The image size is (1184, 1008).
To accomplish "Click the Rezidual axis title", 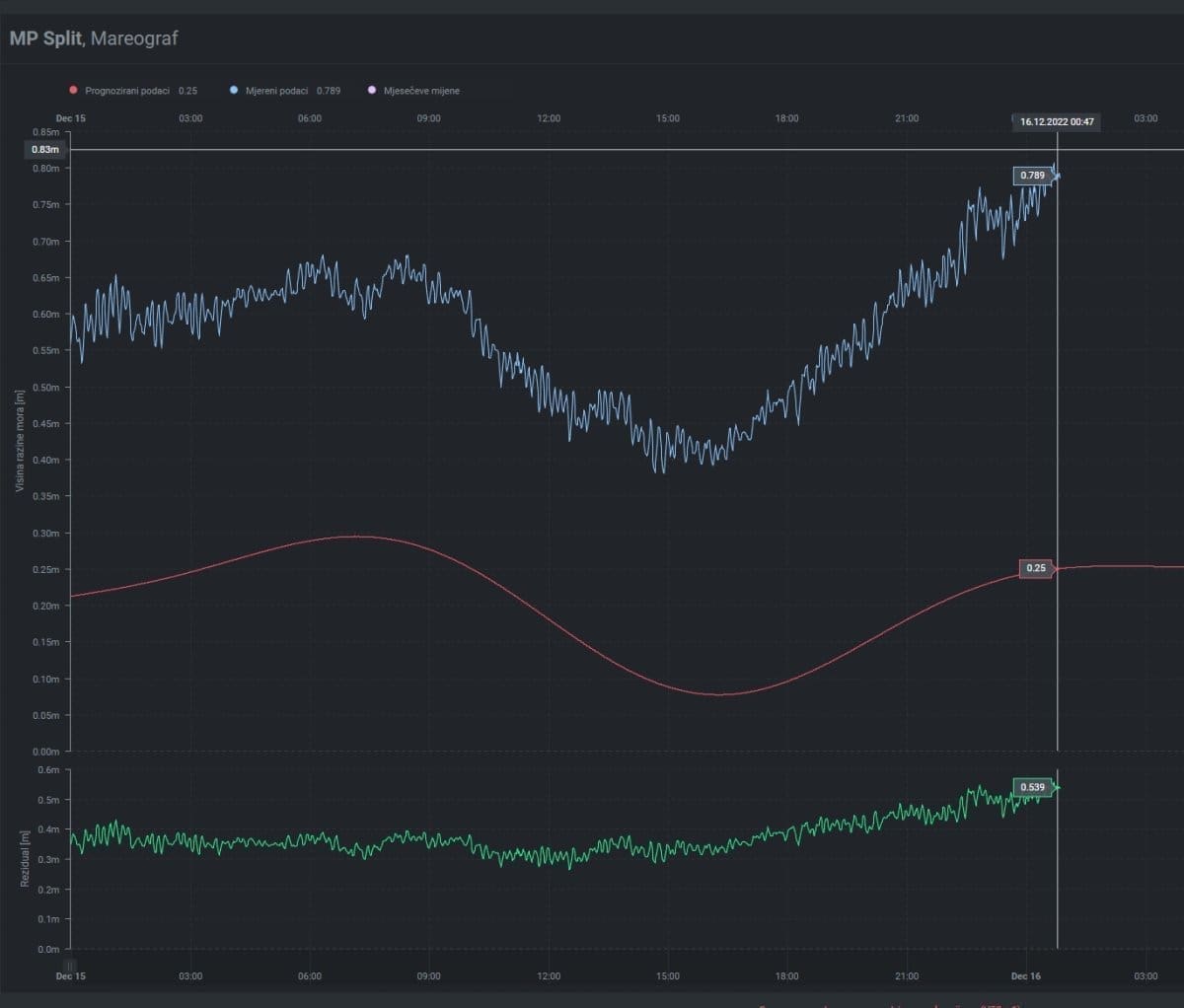I will (x=25, y=857).
